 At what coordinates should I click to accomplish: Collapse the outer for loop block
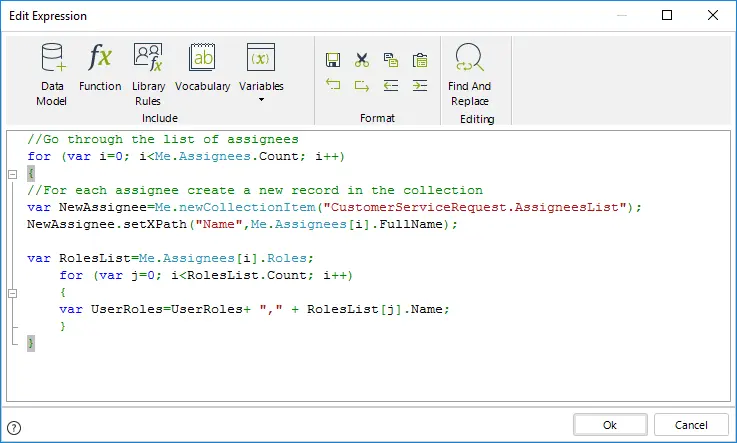(13, 174)
